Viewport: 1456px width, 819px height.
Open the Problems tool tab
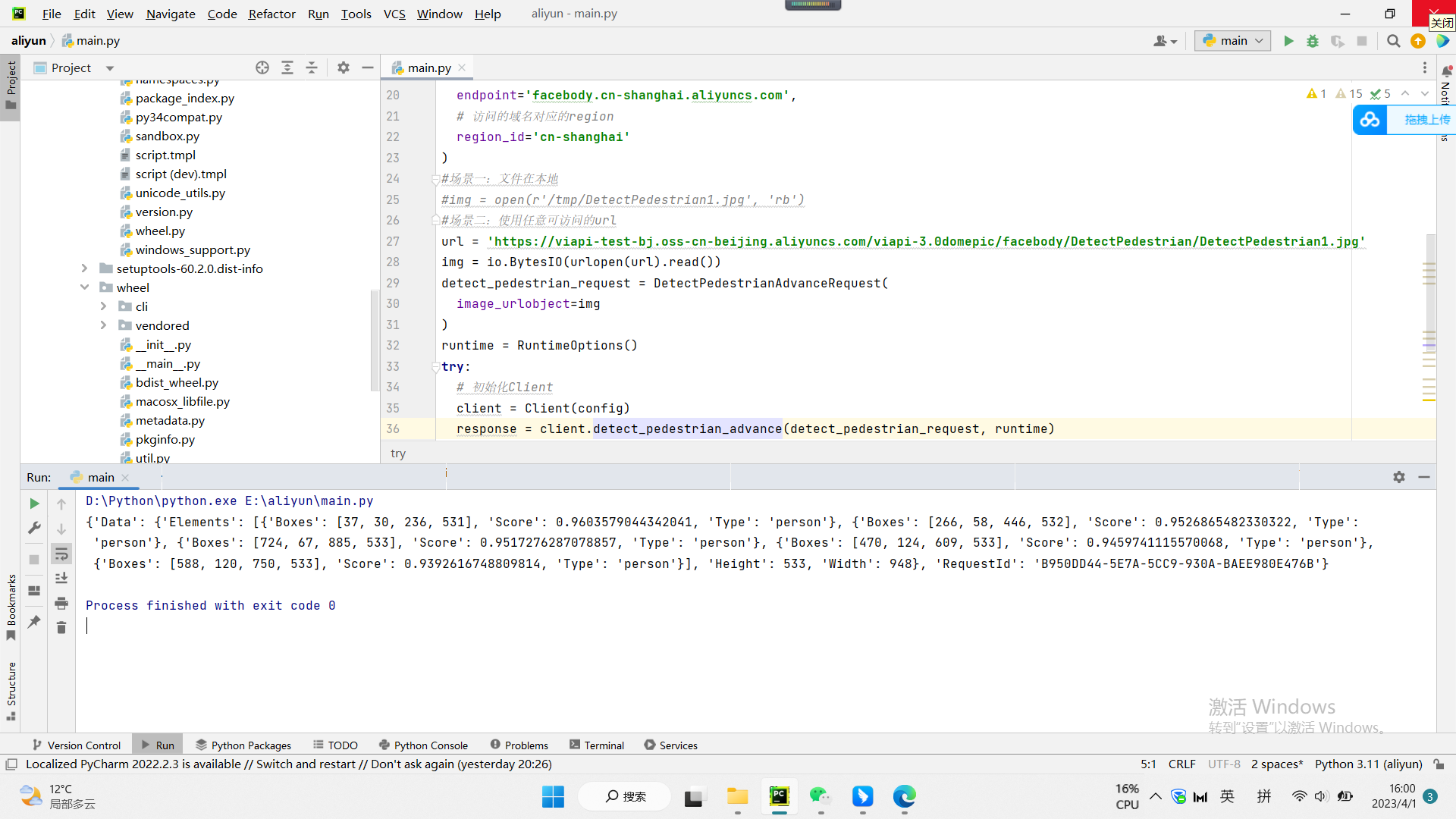click(519, 745)
